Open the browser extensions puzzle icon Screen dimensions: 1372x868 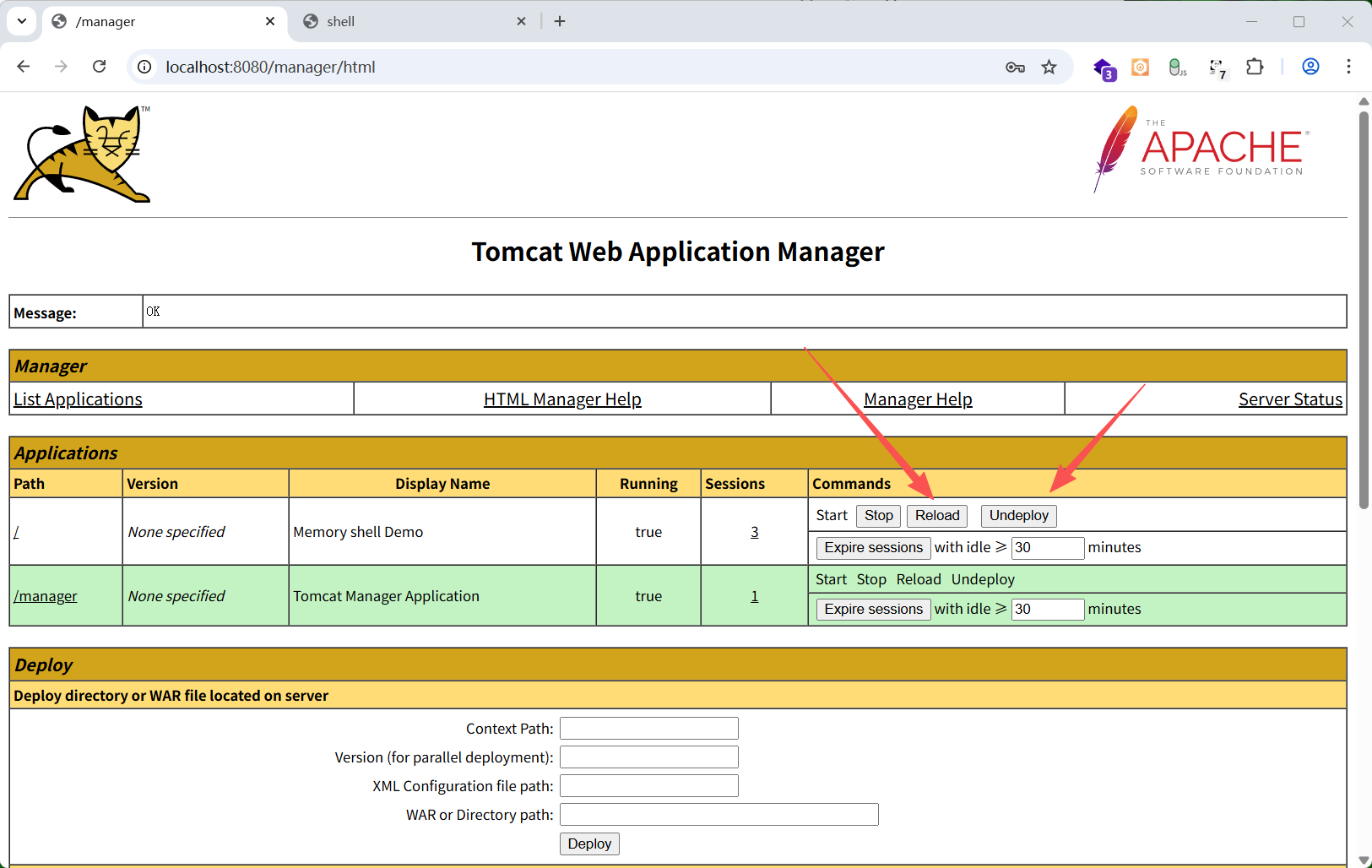pyautogui.click(x=1255, y=67)
